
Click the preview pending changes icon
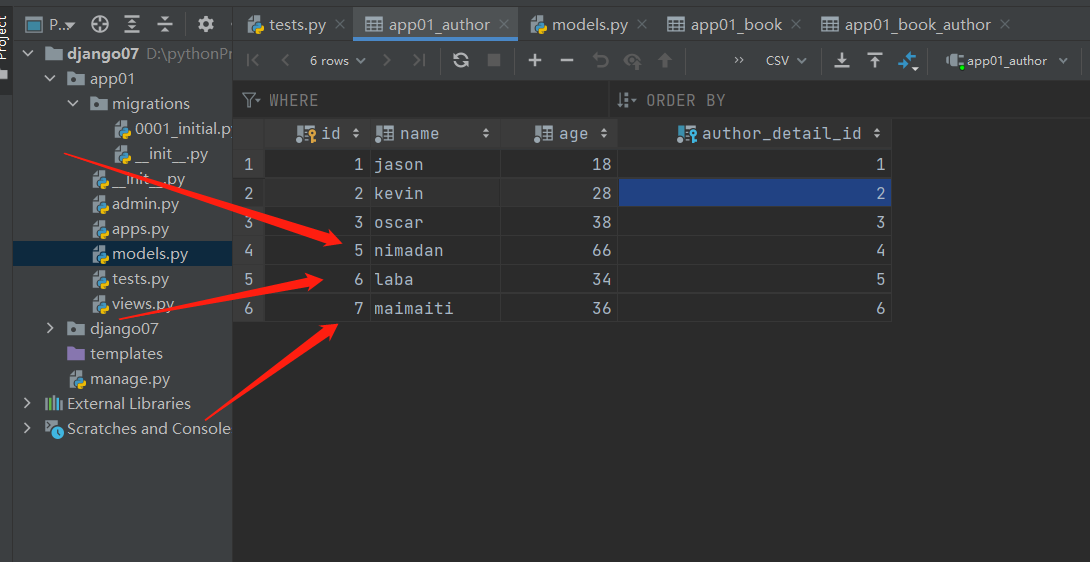(x=633, y=61)
